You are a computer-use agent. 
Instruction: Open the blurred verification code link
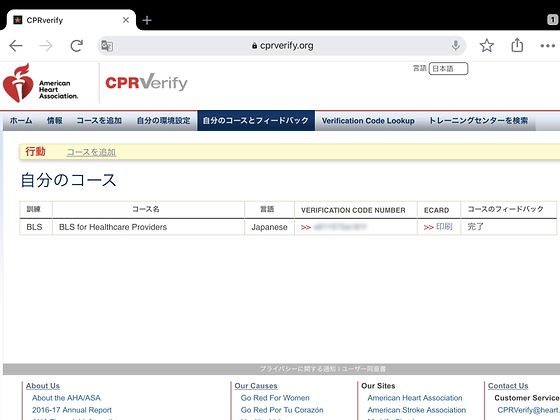(x=340, y=227)
